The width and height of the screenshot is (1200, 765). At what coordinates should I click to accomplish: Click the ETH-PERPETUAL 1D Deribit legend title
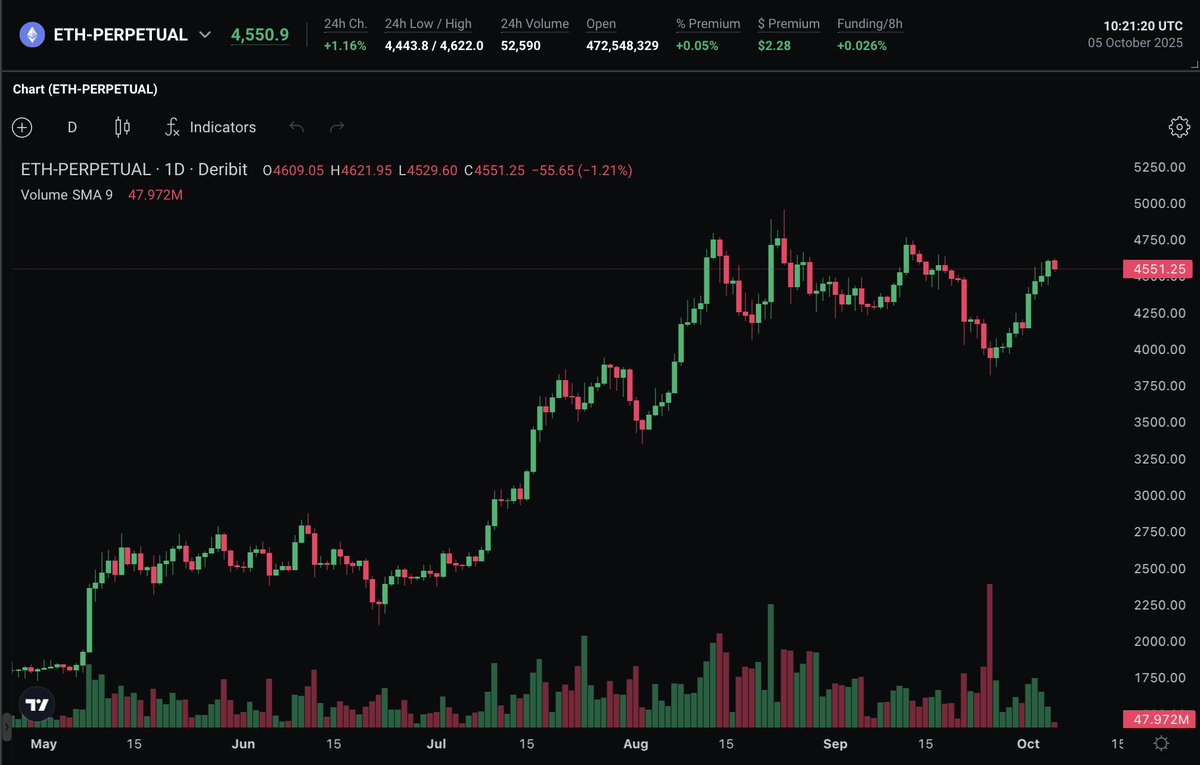(x=134, y=170)
